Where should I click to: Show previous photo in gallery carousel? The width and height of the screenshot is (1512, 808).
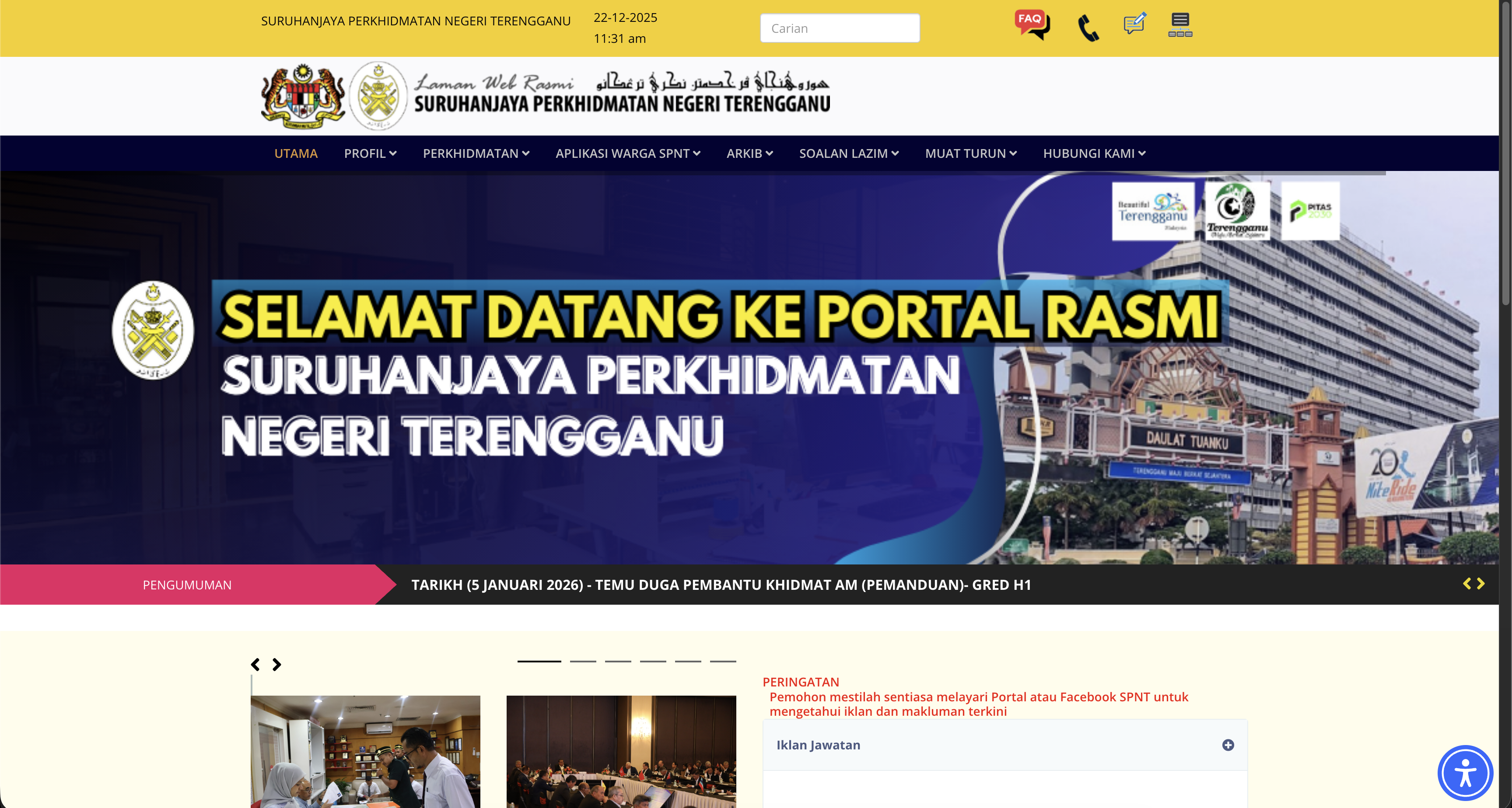[255, 664]
